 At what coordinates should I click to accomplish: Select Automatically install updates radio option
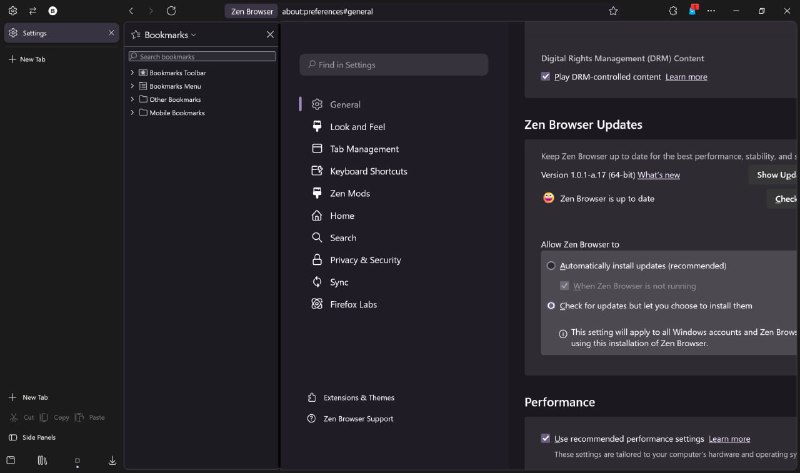pos(551,266)
